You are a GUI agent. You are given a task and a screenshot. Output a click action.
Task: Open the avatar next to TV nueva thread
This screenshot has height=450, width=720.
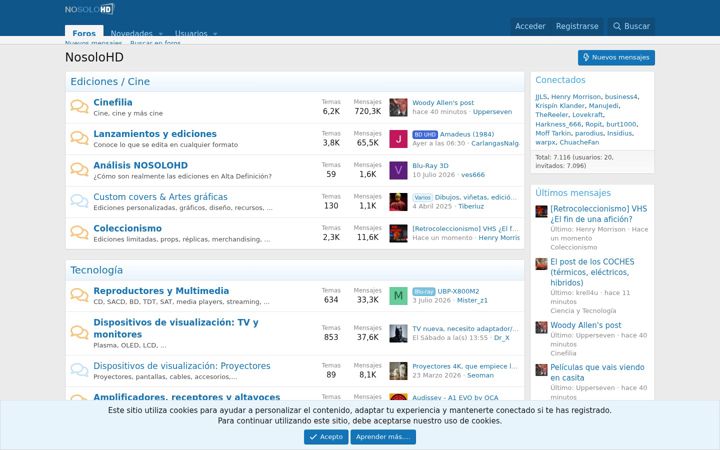click(x=398, y=333)
